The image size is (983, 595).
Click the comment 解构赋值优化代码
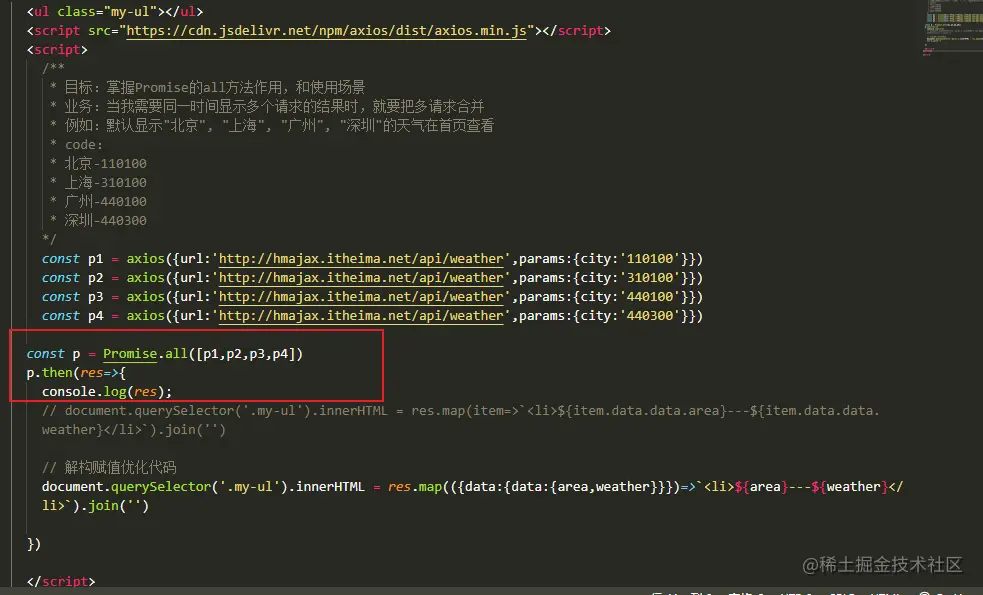[x=109, y=468]
